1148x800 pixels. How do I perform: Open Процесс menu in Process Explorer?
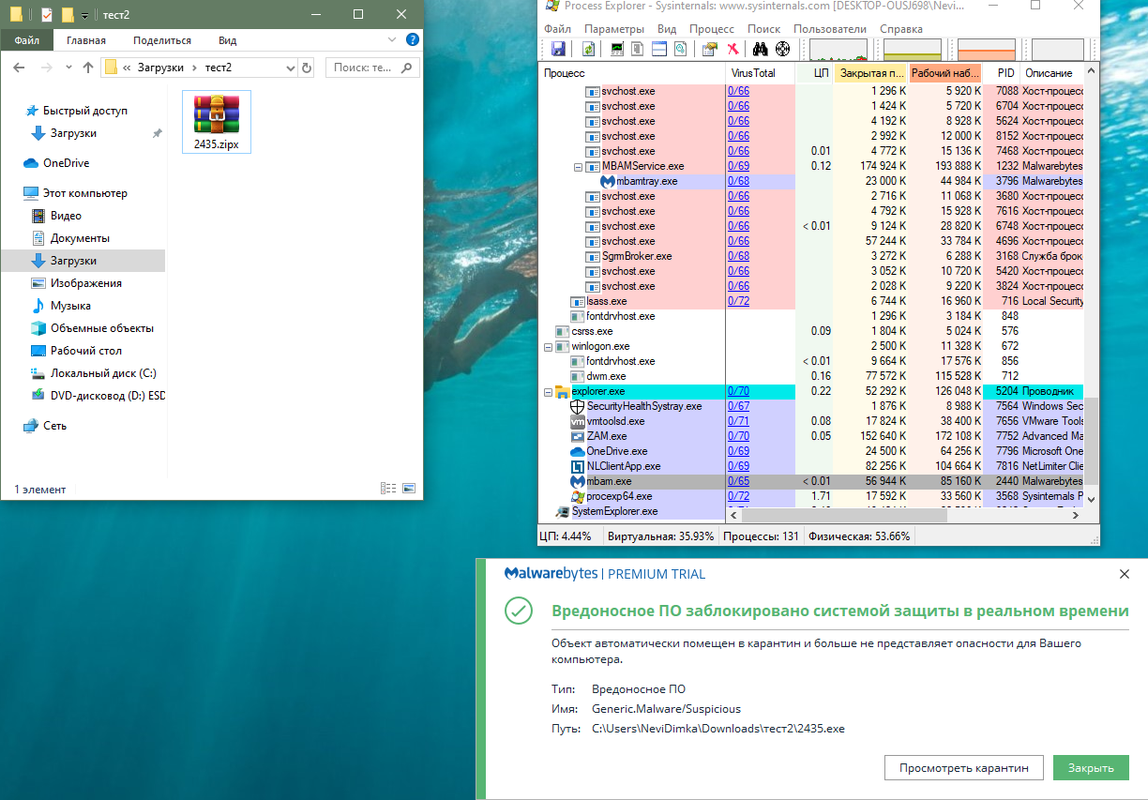711,29
